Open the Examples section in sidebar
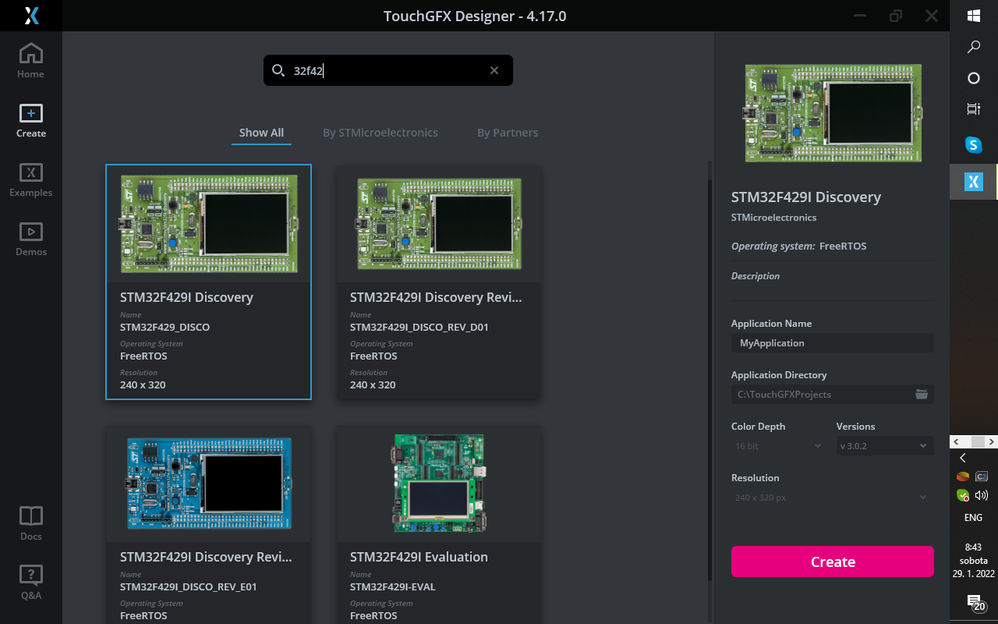 pyautogui.click(x=31, y=180)
